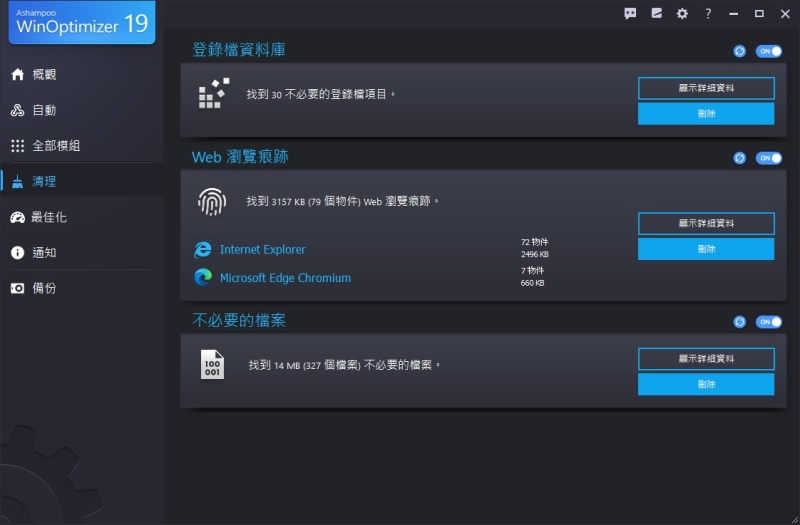Click the Internet Explorer logo icon
800x525 pixels.
(x=203, y=249)
